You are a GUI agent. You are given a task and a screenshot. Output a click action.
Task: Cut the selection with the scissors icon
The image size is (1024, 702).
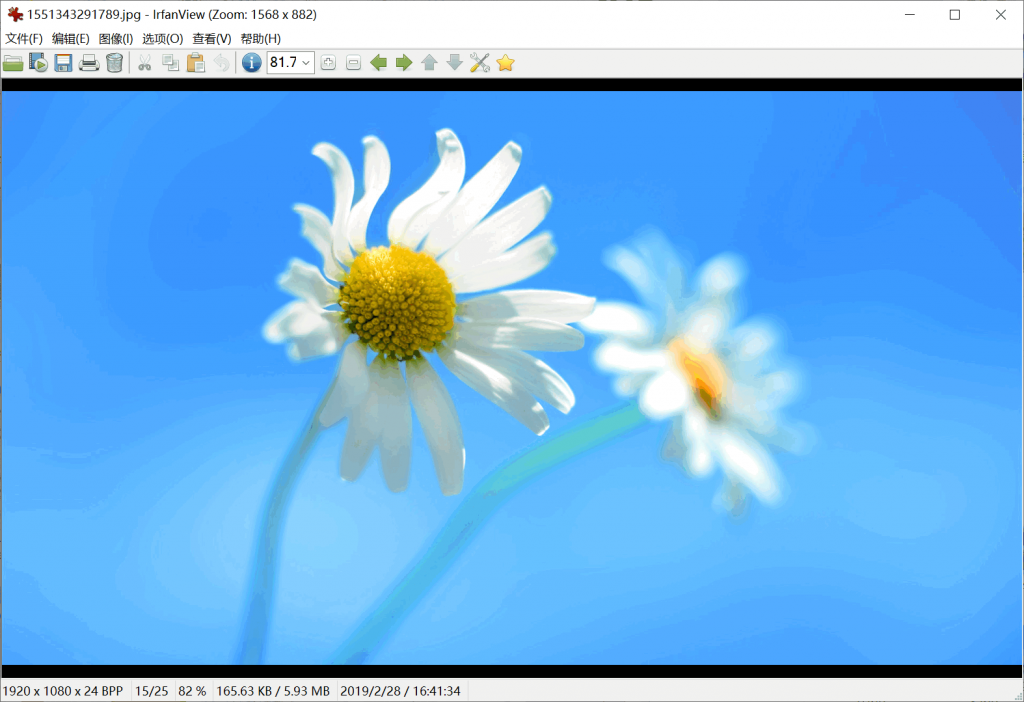[x=145, y=63]
